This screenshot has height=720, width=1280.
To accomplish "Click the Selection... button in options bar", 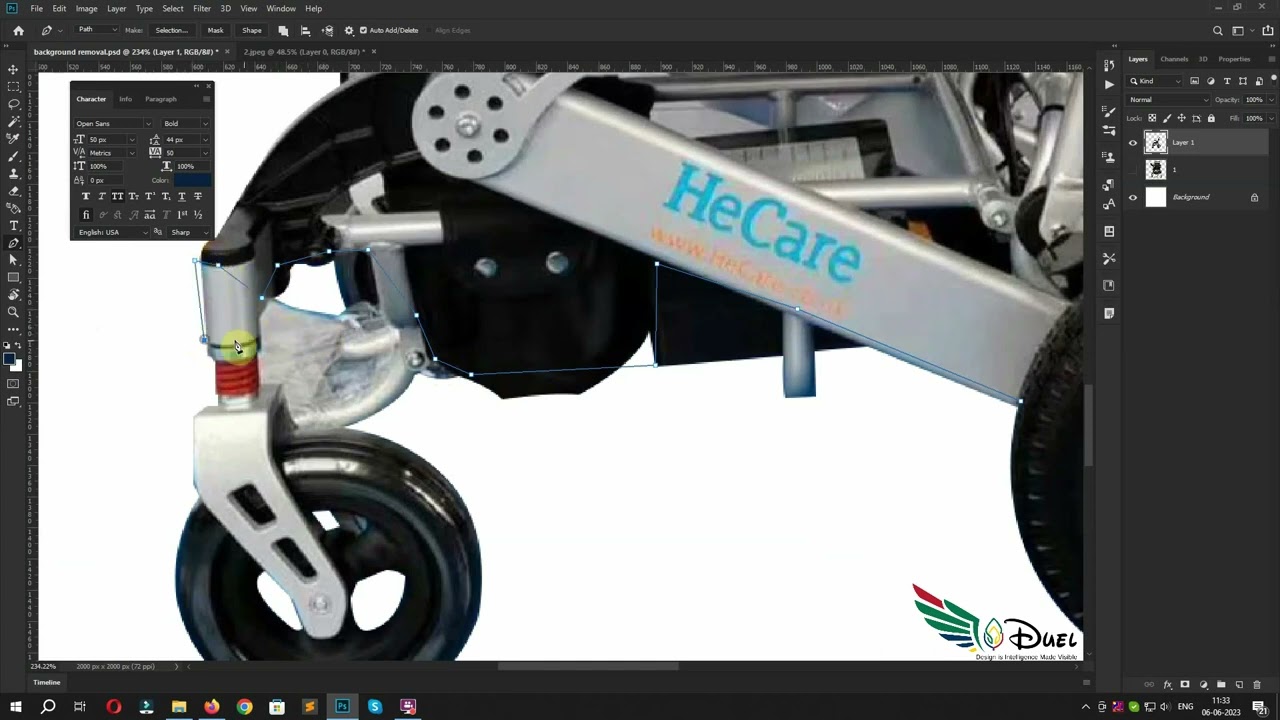I will [172, 30].
